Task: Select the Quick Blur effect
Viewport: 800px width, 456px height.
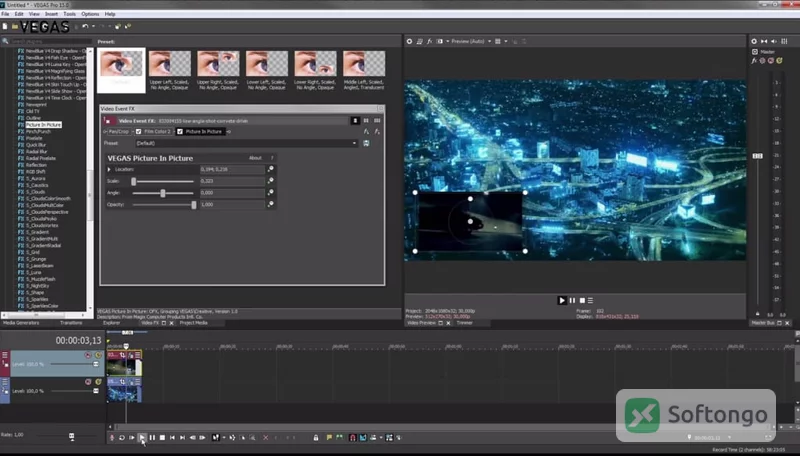Action: pos(36,145)
